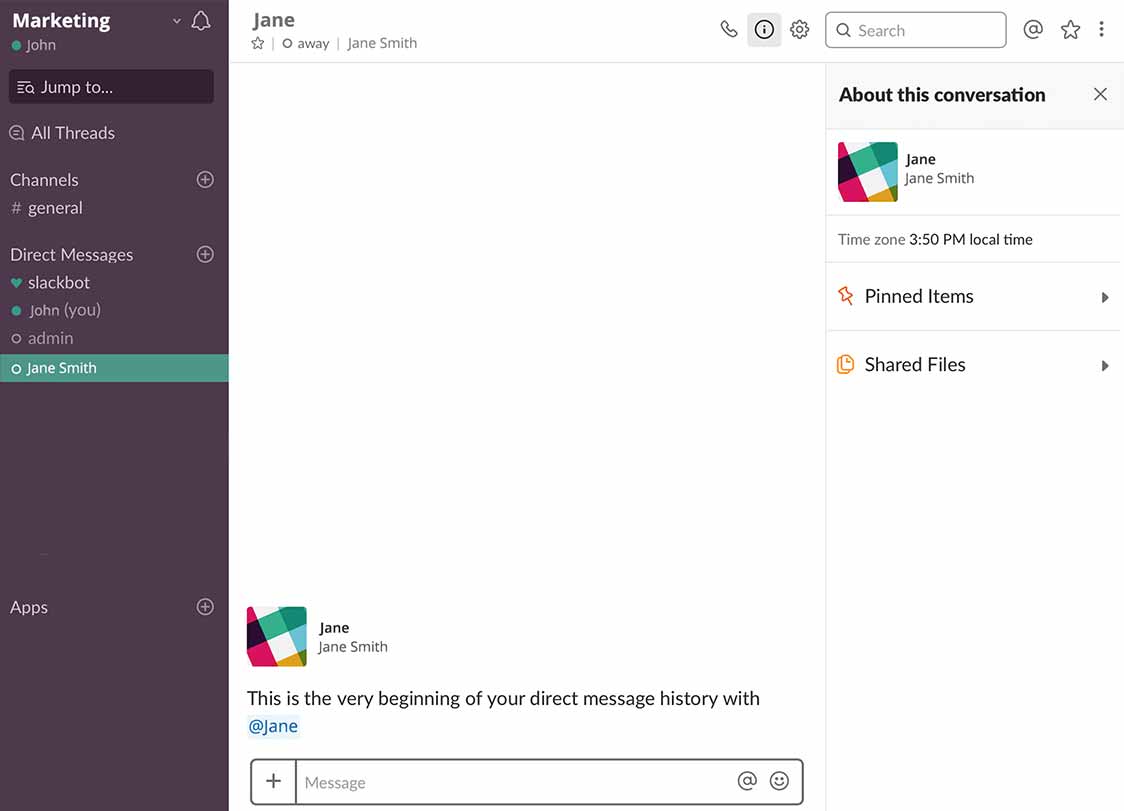
Task: Open starred items list
Action: click(x=1070, y=30)
